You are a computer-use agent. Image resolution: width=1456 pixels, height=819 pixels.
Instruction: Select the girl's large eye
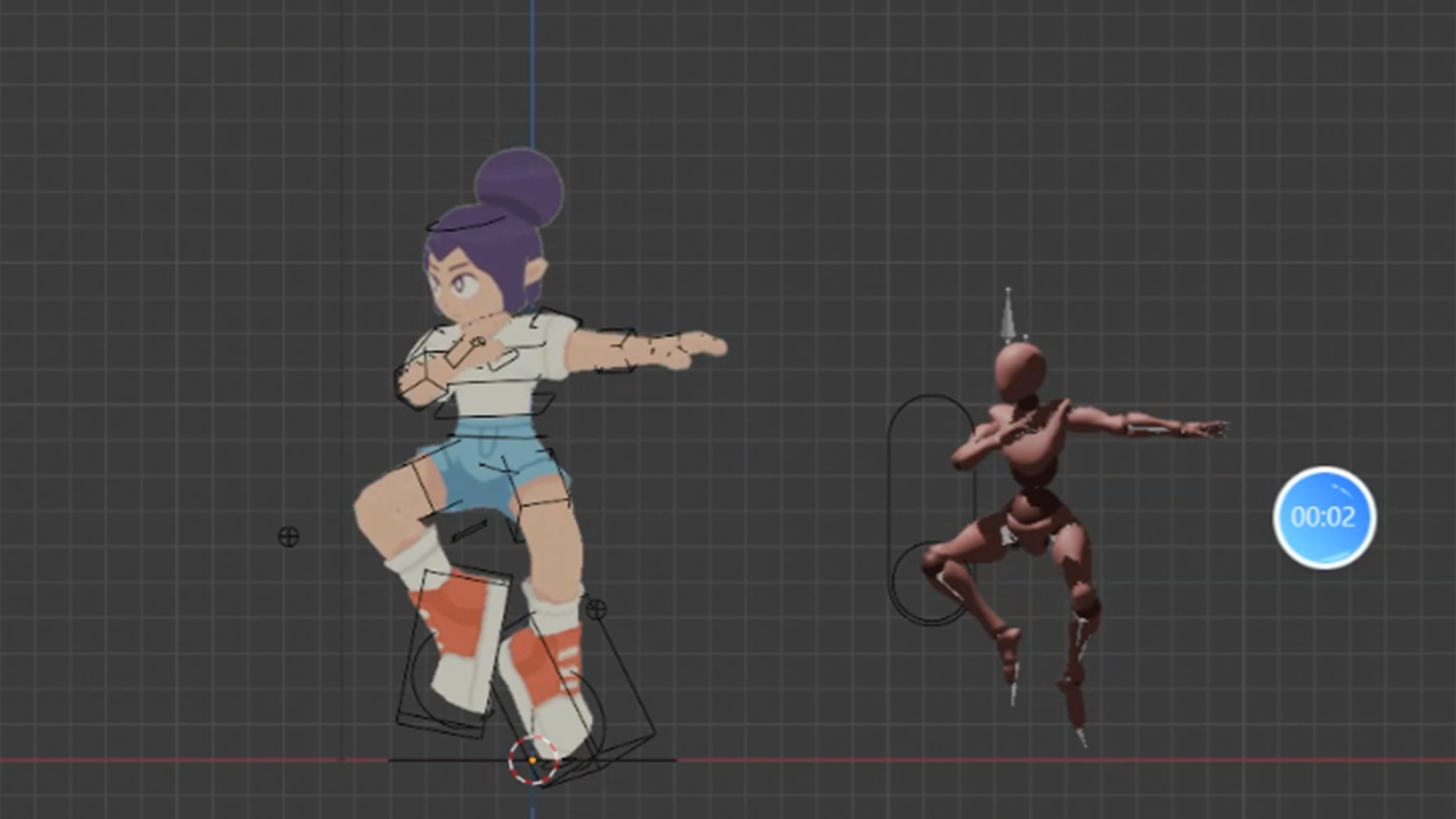point(464,287)
